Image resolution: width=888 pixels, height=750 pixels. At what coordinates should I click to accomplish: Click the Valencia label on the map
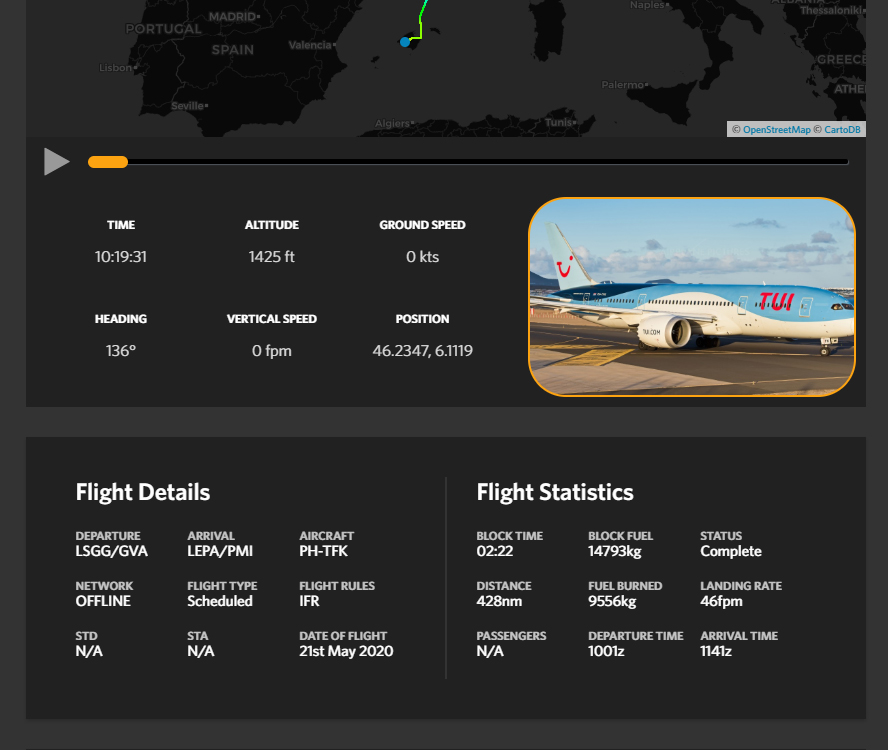pyautogui.click(x=310, y=45)
